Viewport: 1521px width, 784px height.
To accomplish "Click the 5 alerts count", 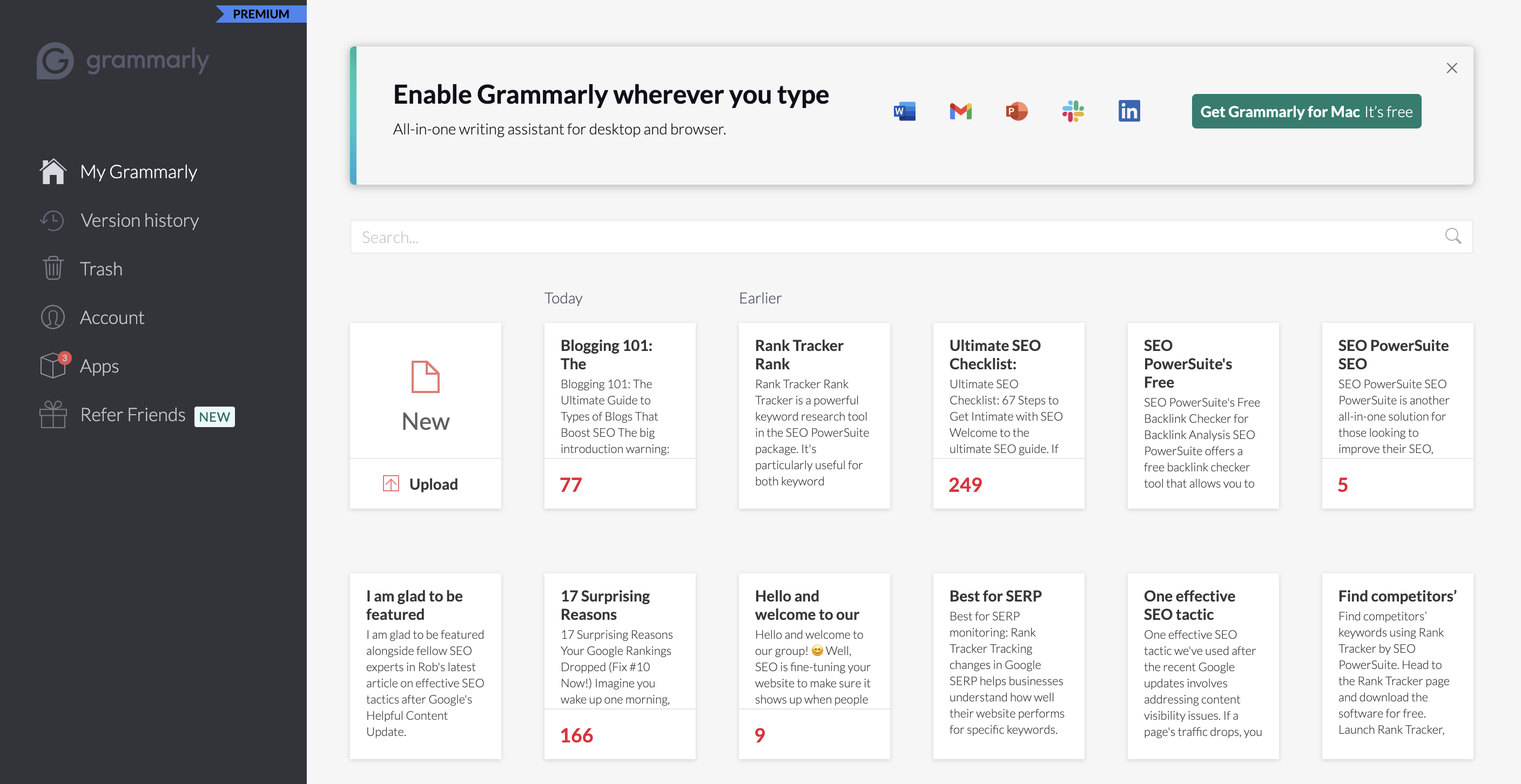I will tap(1342, 485).
